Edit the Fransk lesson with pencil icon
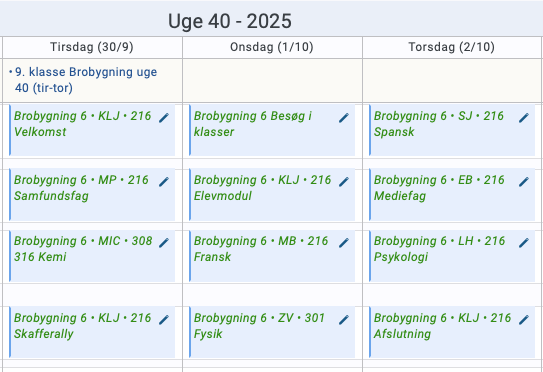Screen dimensions: 543x372 point(344,243)
